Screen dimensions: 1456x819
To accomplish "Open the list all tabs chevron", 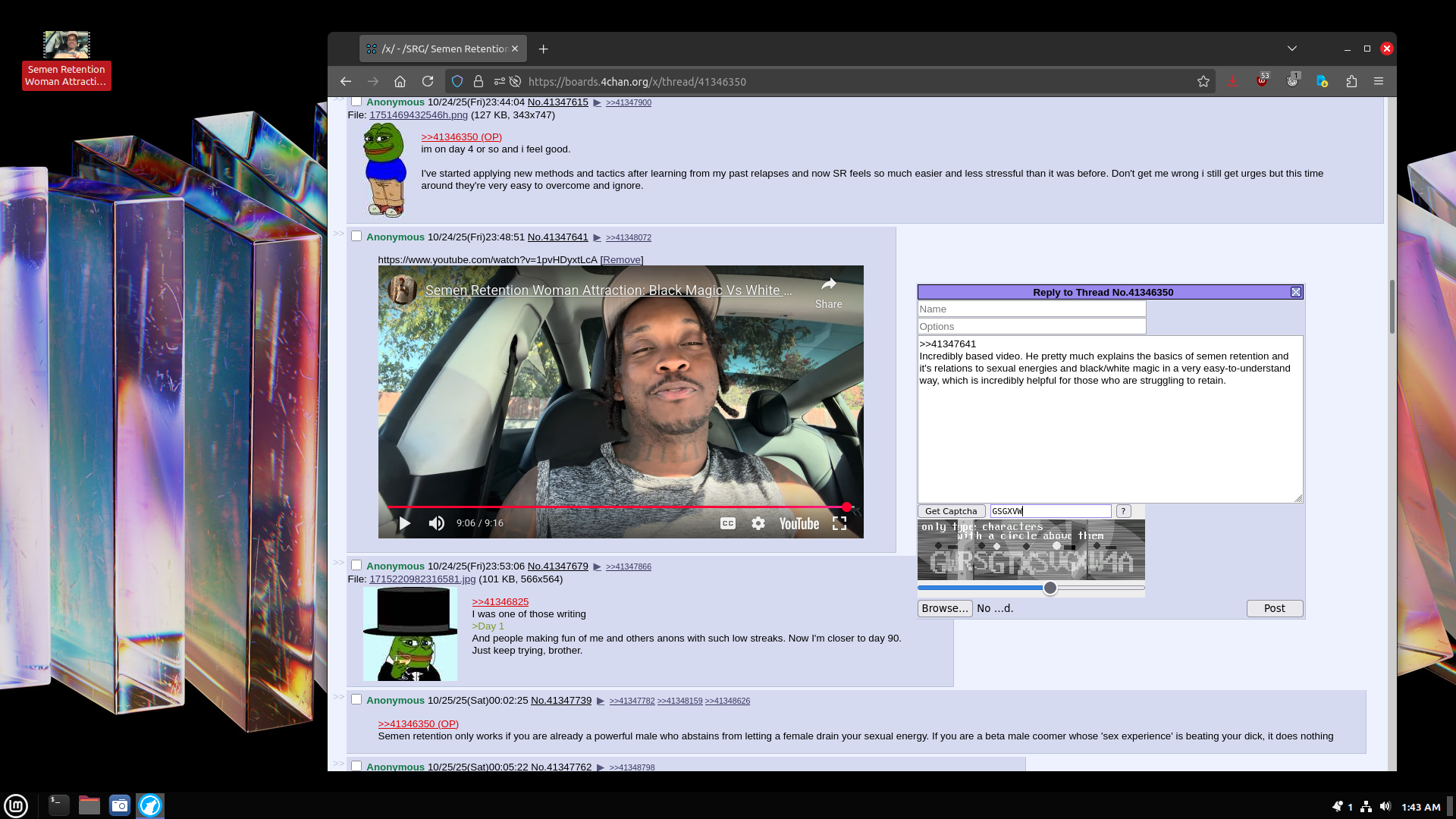I will pos(1292,49).
